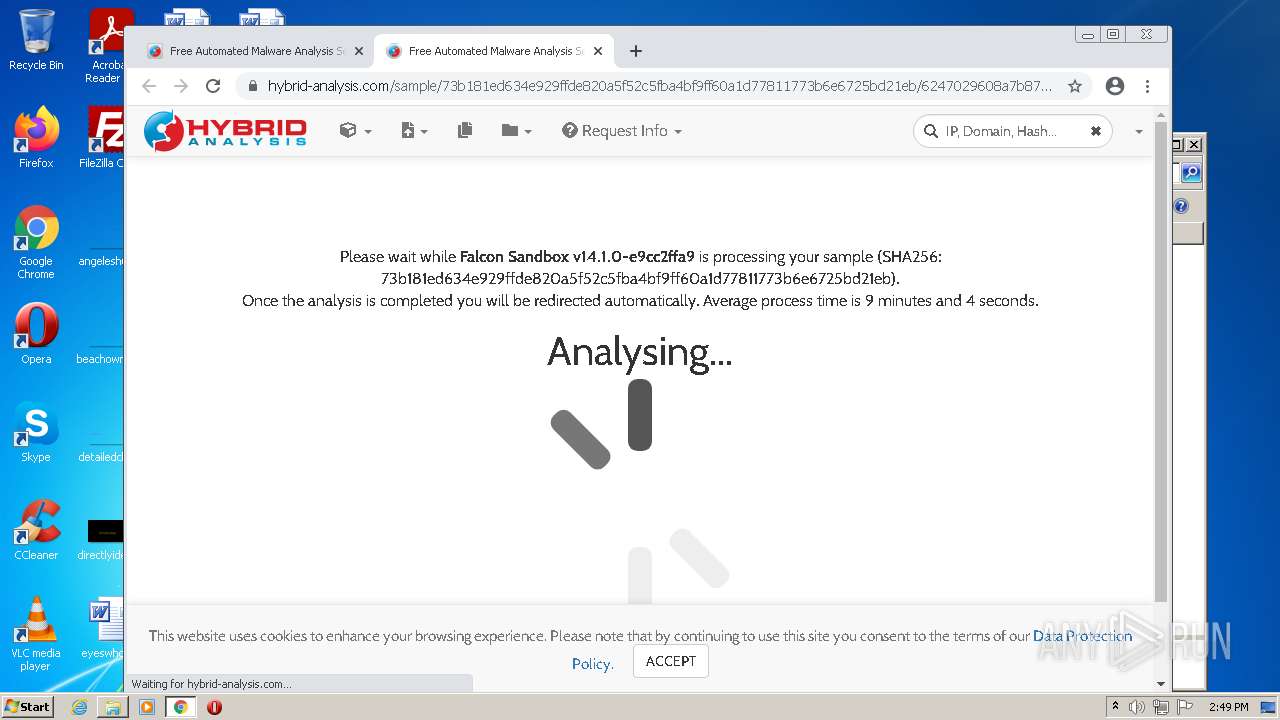Focus the IP, Domain, Hash search field

pyautogui.click(x=1012, y=131)
